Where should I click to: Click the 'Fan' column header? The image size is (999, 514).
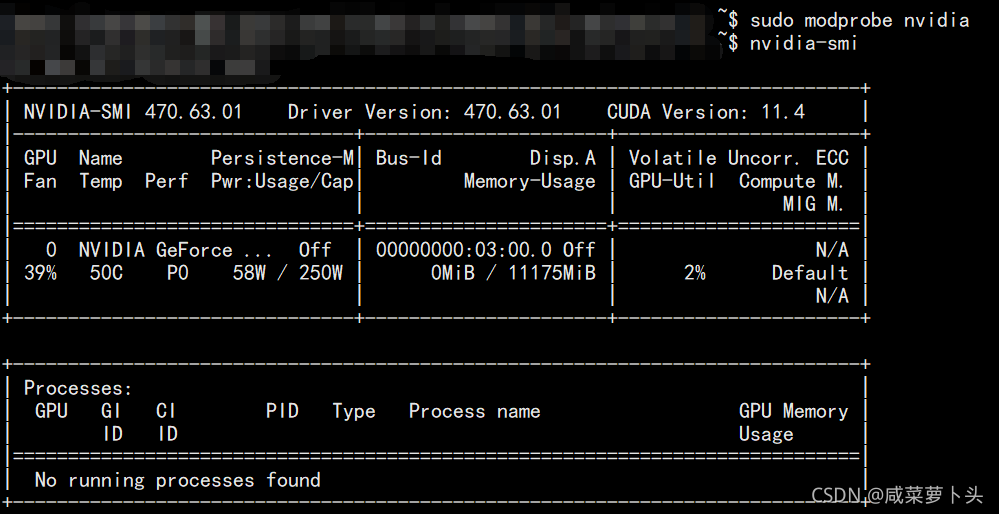(40, 181)
